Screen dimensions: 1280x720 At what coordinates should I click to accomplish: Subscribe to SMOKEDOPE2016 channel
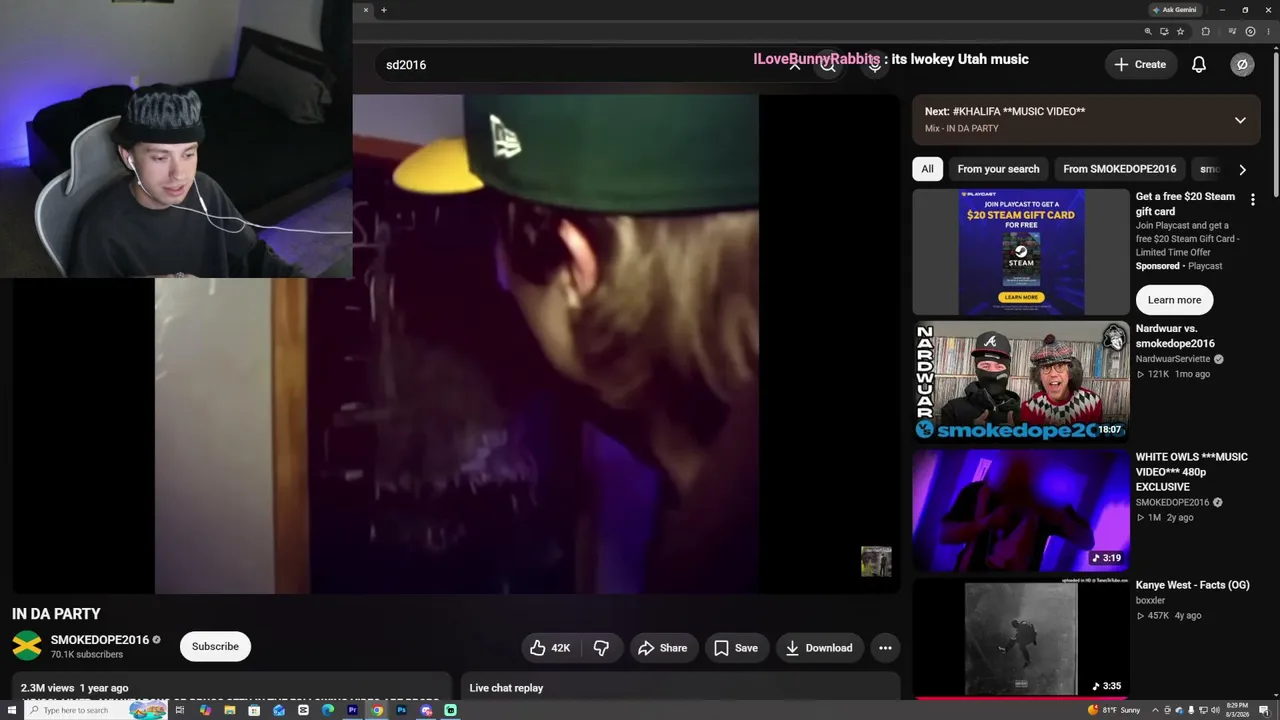point(215,646)
